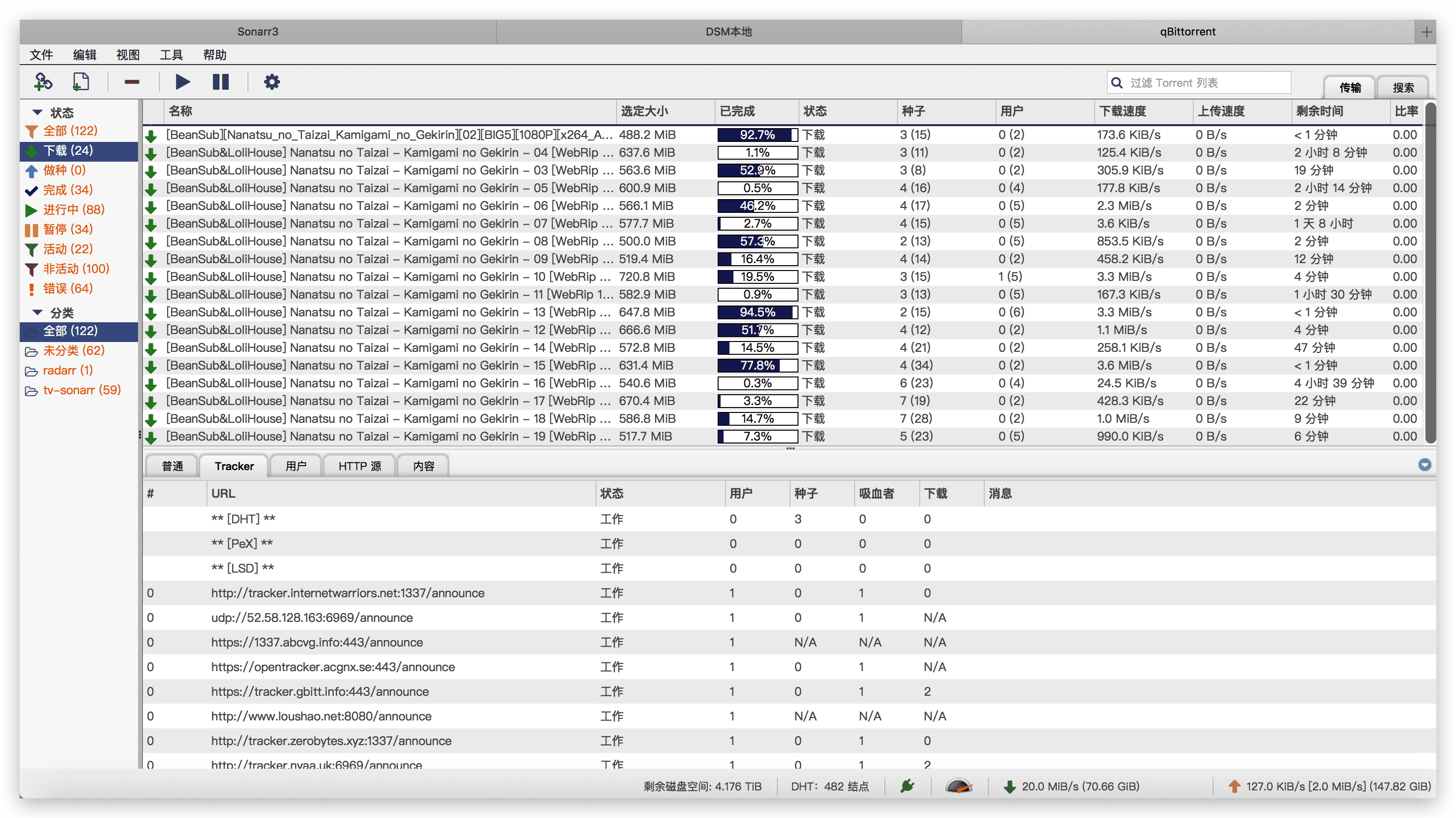Open the 视图 menu
The width and height of the screenshot is (1456, 818).
128,55
